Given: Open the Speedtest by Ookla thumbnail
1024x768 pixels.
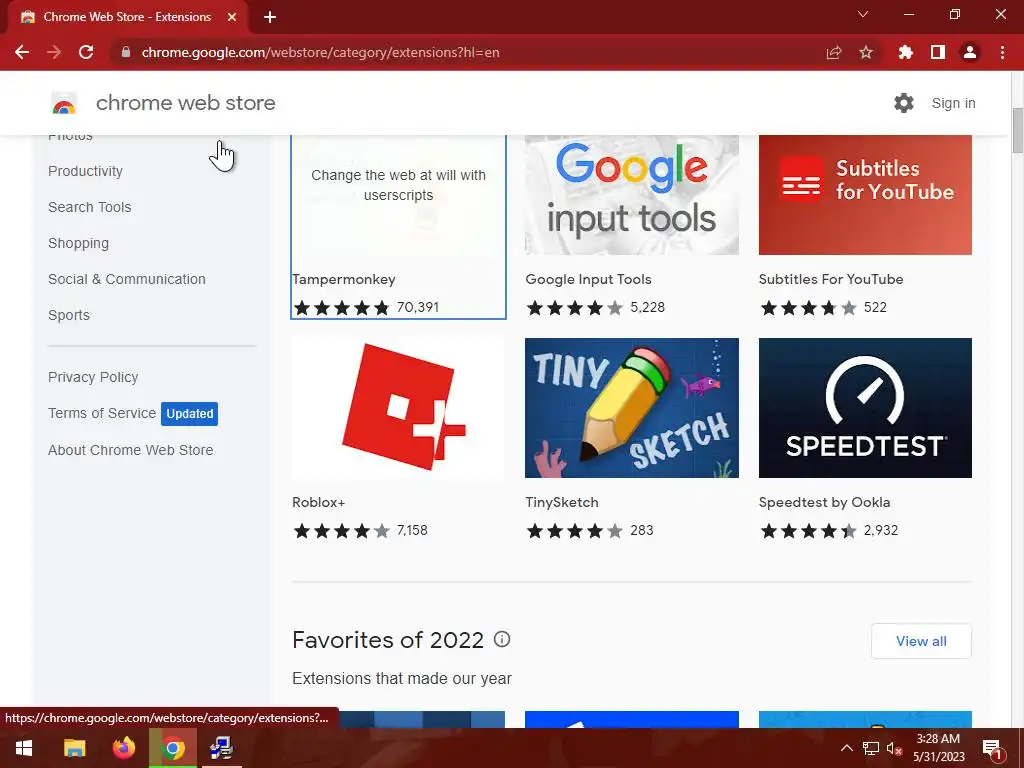Looking at the screenshot, I should click(865, 408).
